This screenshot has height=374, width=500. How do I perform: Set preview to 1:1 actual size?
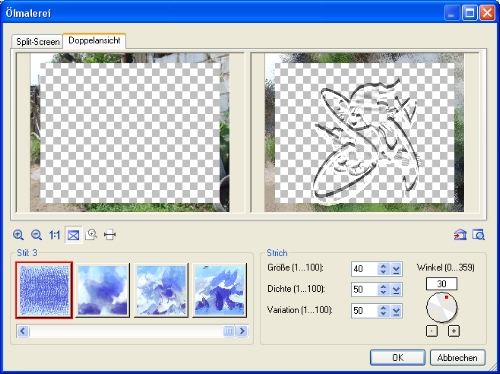pyautogui.click(x=55, y=235)
